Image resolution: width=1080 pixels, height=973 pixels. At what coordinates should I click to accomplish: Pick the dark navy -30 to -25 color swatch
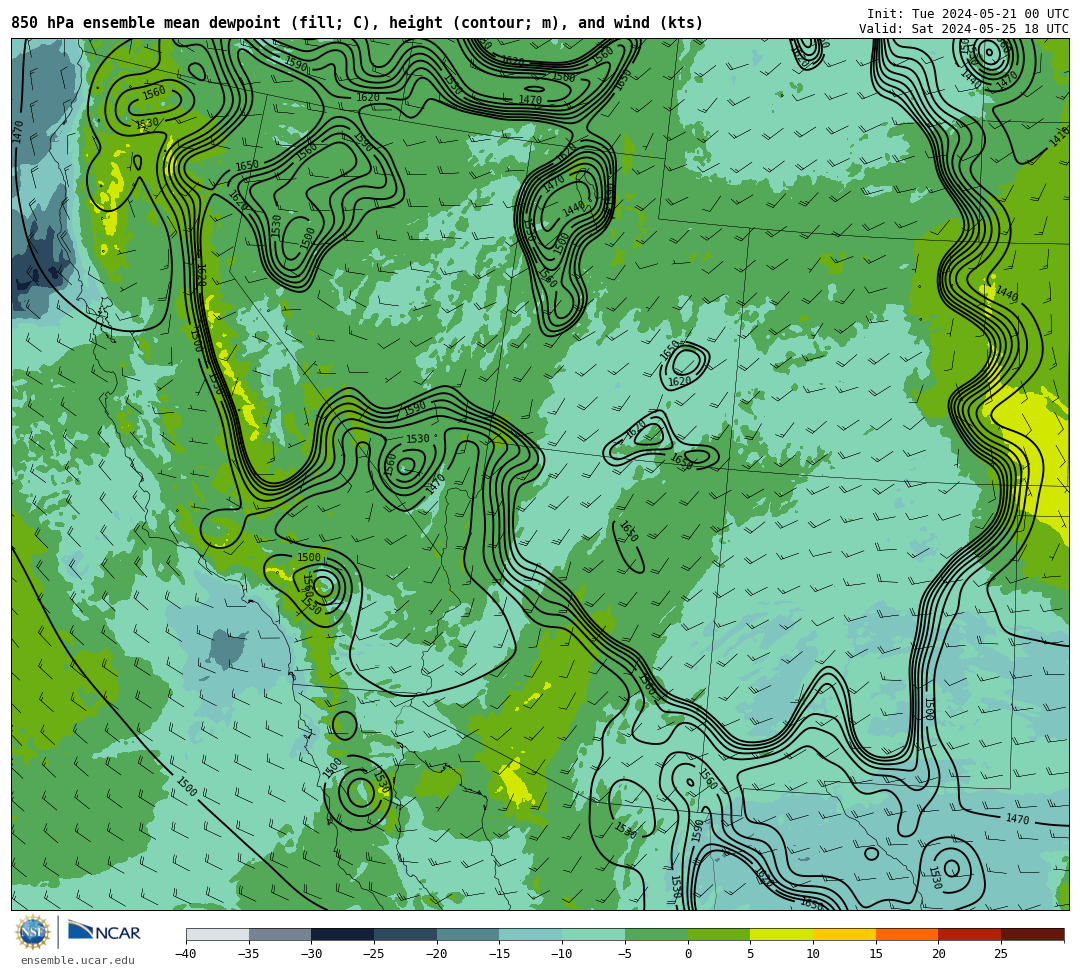pos(343,934)
